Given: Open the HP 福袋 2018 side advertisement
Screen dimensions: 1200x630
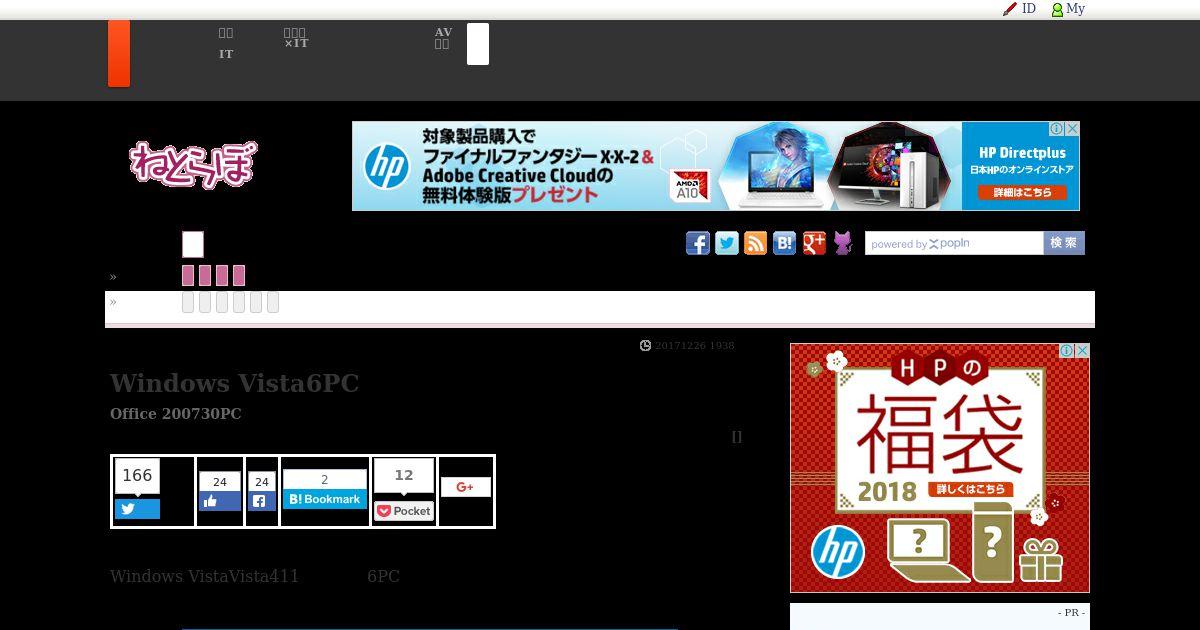Looking at the screenshot, I should point(940,468).
